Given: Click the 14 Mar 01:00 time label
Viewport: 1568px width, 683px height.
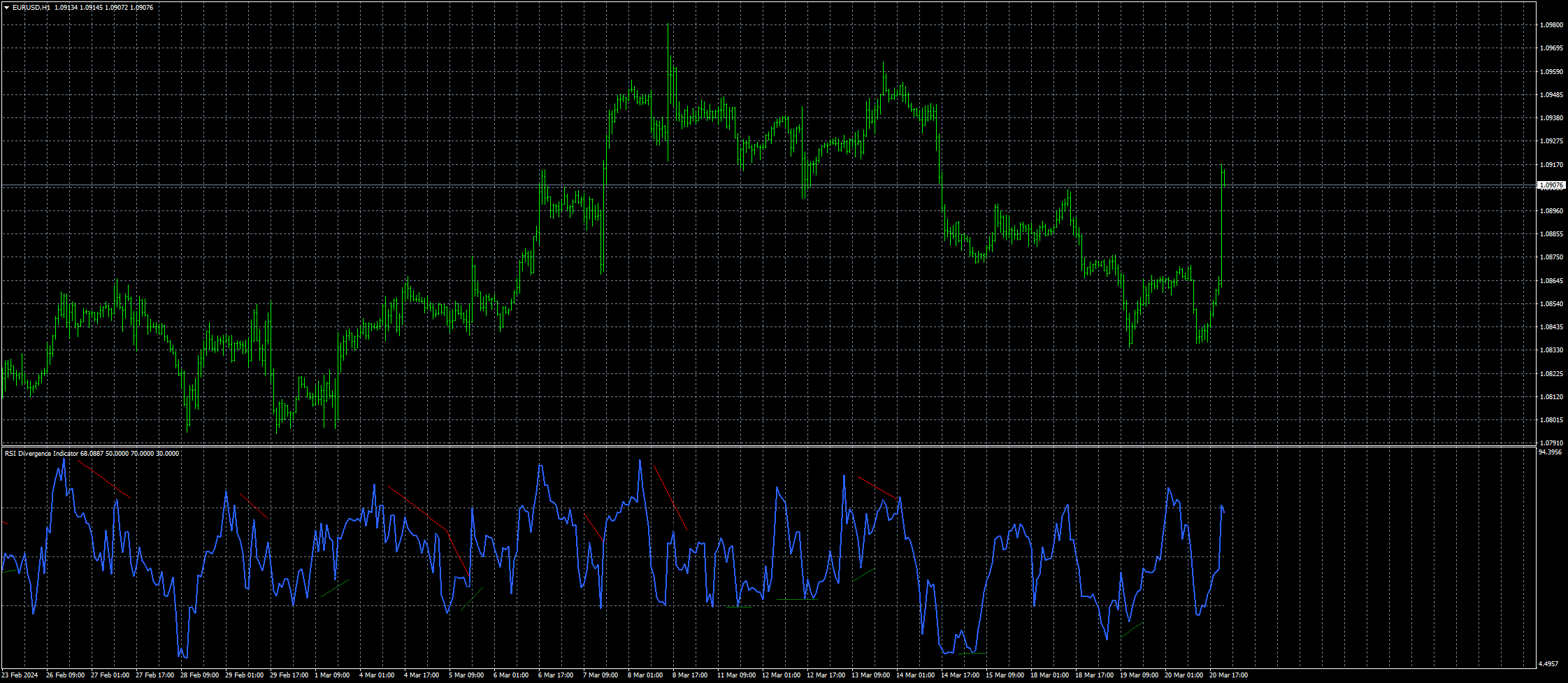Looking at the screenshot, I should tap(915, 675).
